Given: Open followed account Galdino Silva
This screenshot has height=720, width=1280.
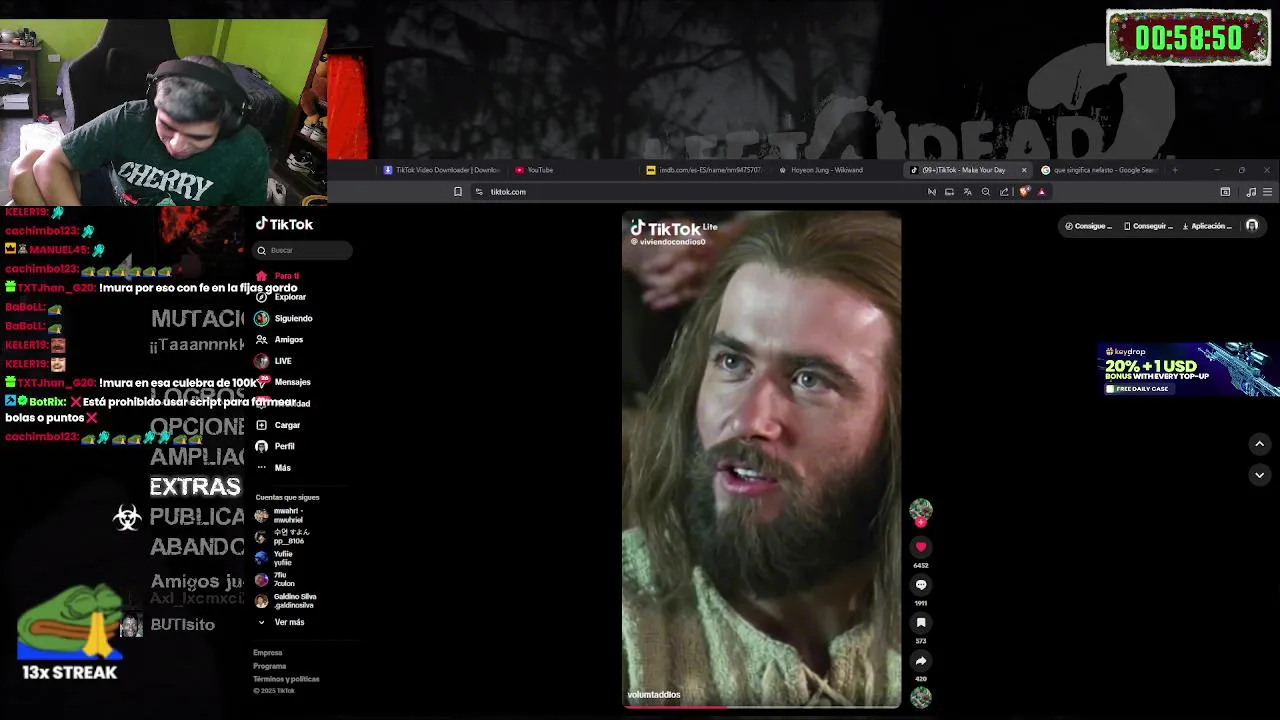Looking at the screenshot, I should coord(286,601).
